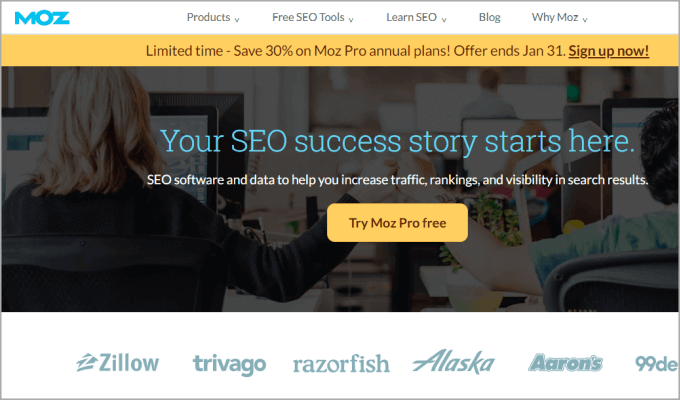Screen dimensions: 680x400
Task: Expand the Why Moz dropdown arrow
Action: [x=585, y=20]
